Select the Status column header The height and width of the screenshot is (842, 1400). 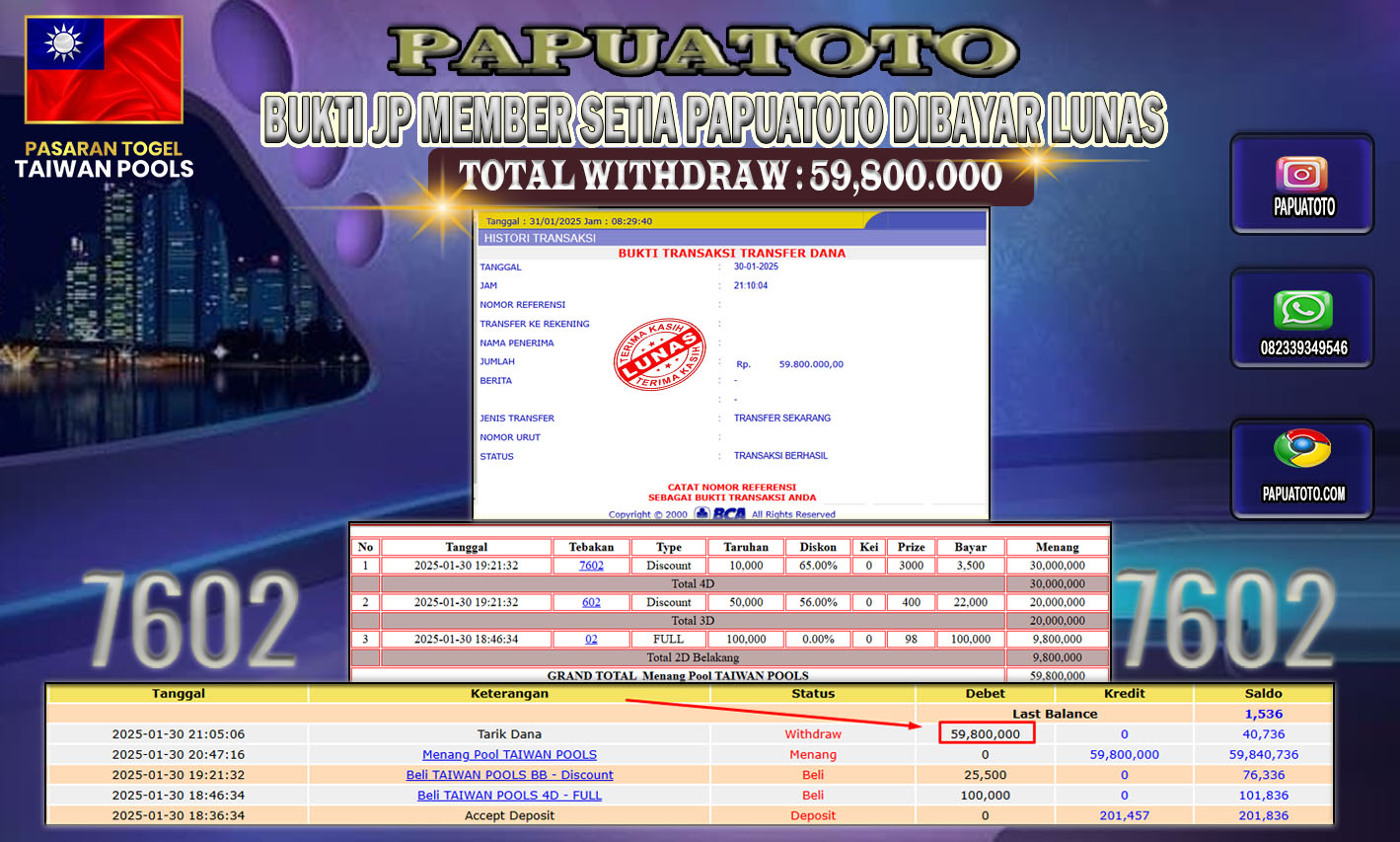point(813,693)
